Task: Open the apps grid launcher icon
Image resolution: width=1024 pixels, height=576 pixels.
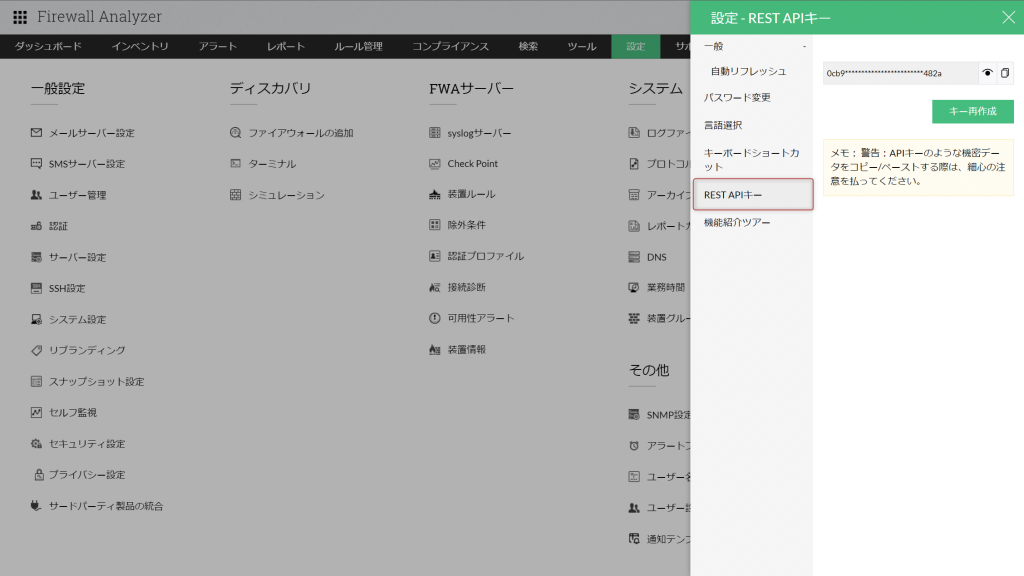Action: [x=20, y=17]
